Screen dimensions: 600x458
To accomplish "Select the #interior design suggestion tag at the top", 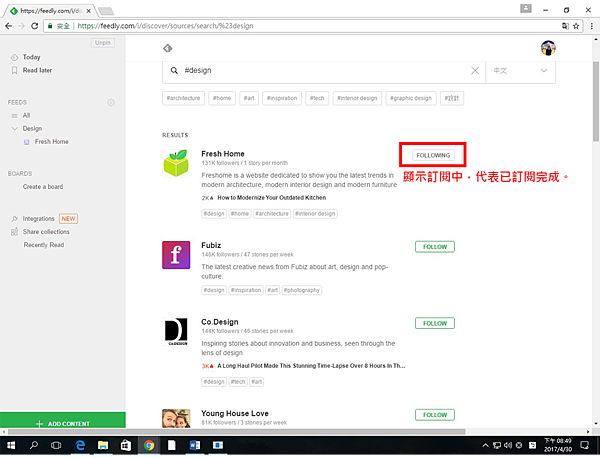I will 357,98.
